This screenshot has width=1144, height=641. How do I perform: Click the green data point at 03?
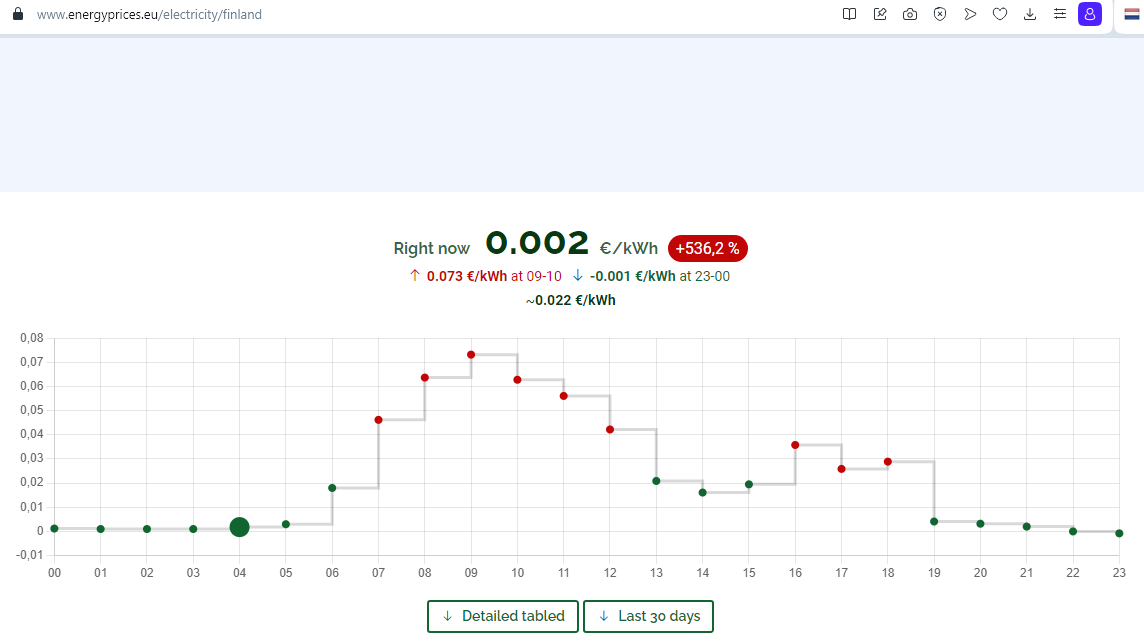[193, 529]
